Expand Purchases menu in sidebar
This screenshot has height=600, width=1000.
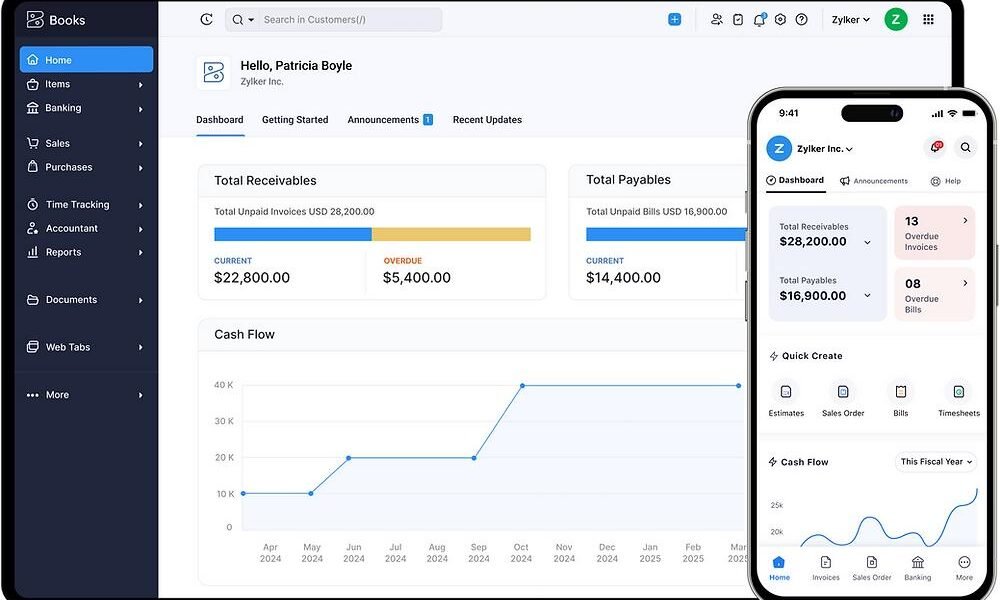coord(86,167)
